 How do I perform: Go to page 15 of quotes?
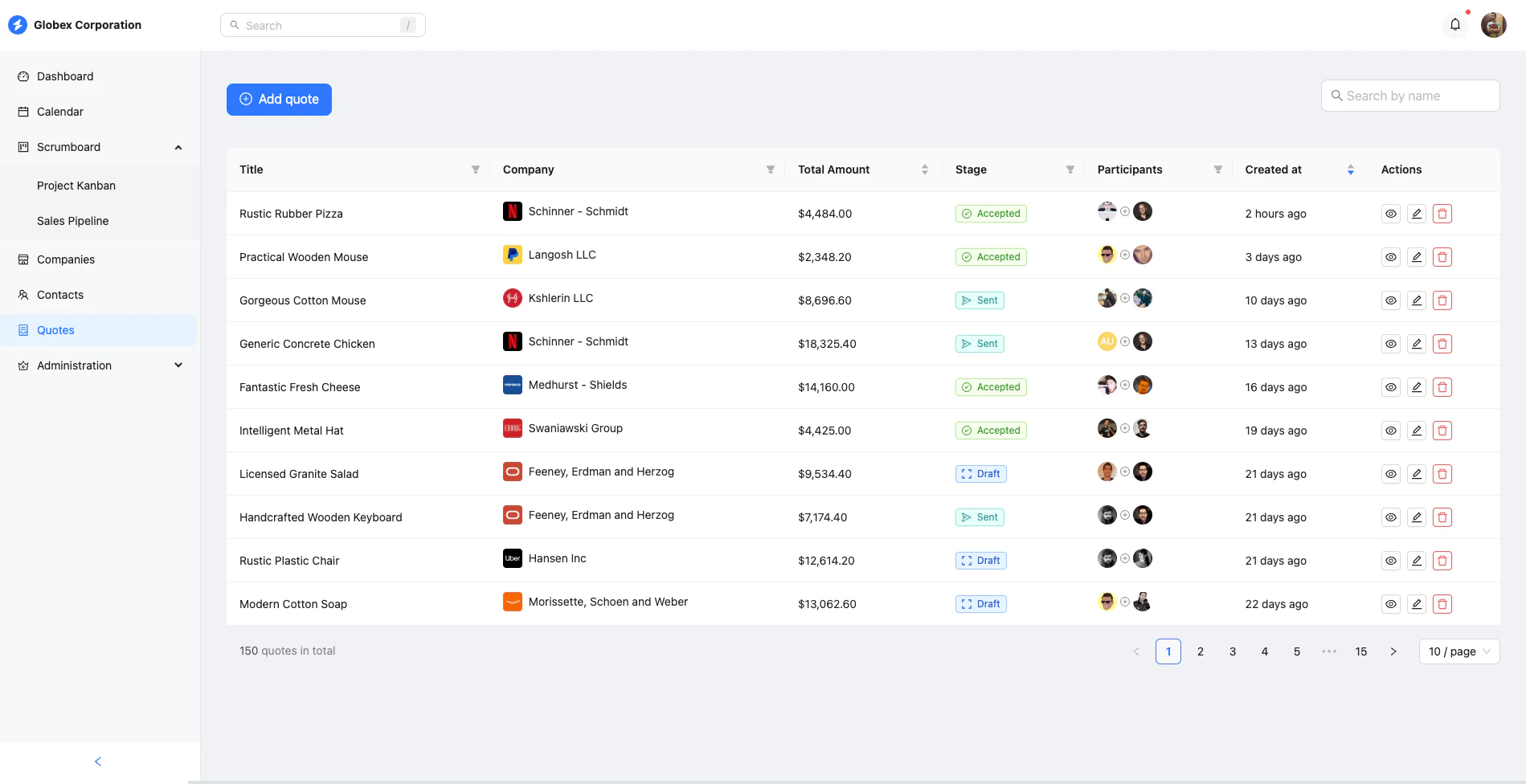[x=1360, y=651]
